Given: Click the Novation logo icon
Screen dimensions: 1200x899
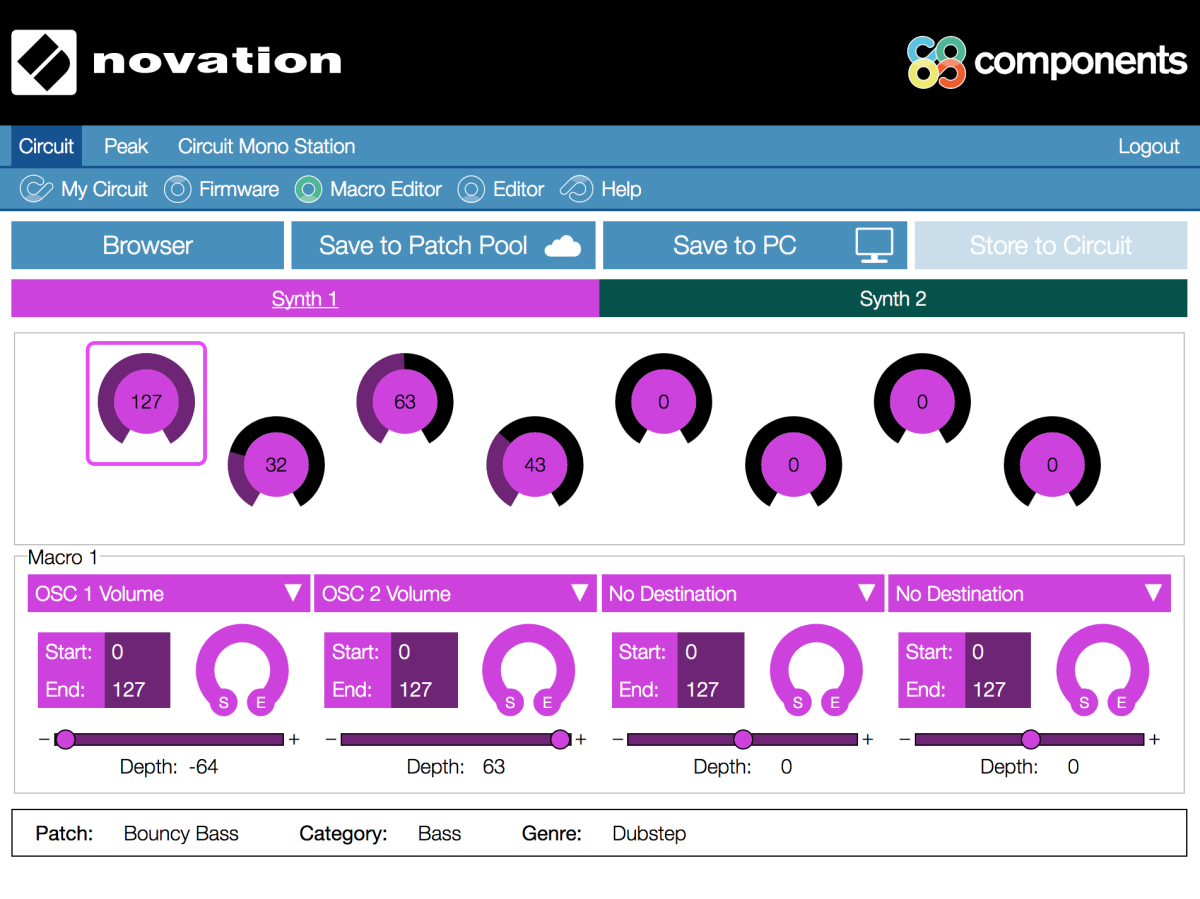Looking at the screenshot, I should click(44, 62).
